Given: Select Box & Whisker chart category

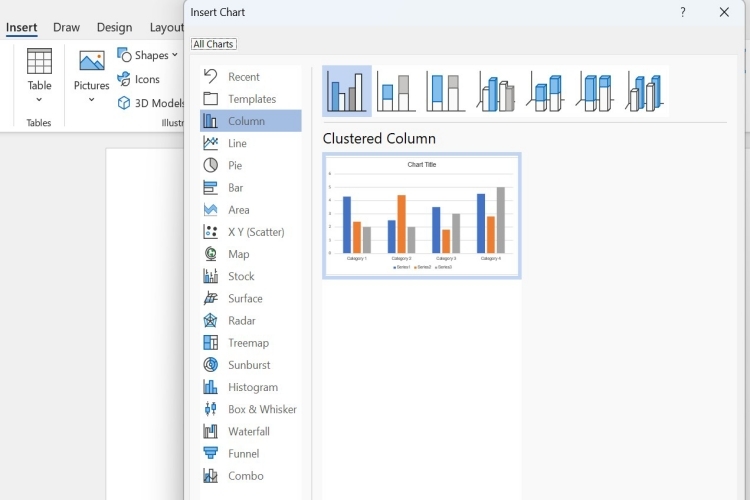Looking at the screenshot, I should point(251,409).
